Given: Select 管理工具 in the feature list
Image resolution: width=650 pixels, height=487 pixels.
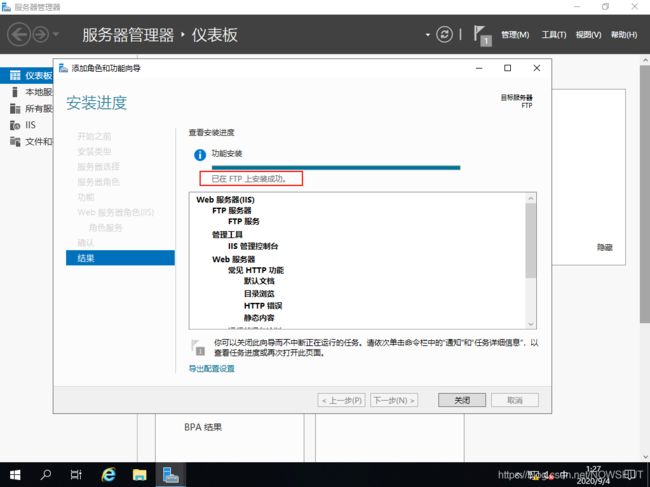Looking at the screenshot, I should (227, 235).
